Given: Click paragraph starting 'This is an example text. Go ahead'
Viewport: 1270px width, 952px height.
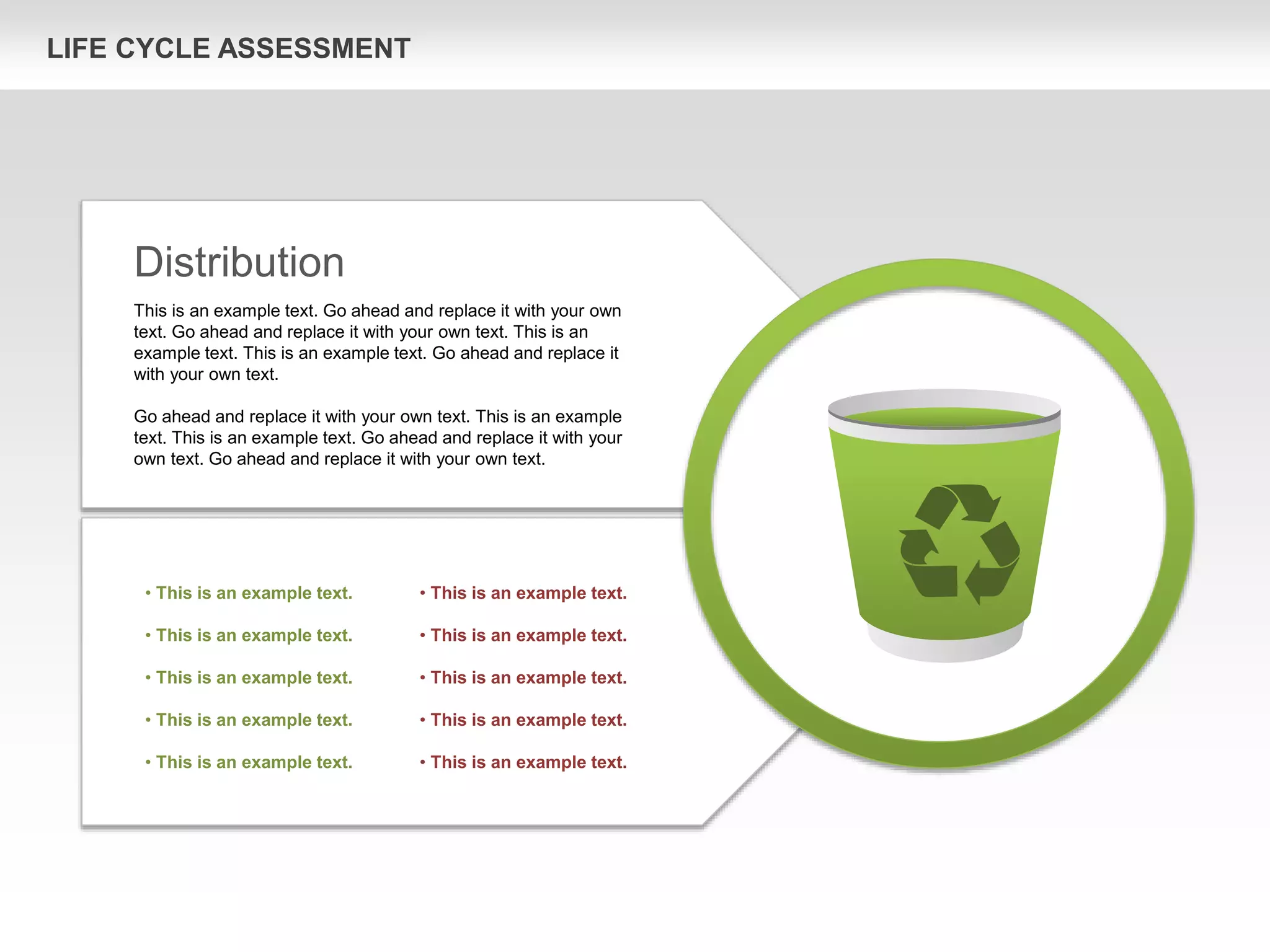Looking at the screenshot, I should point(378,342).
